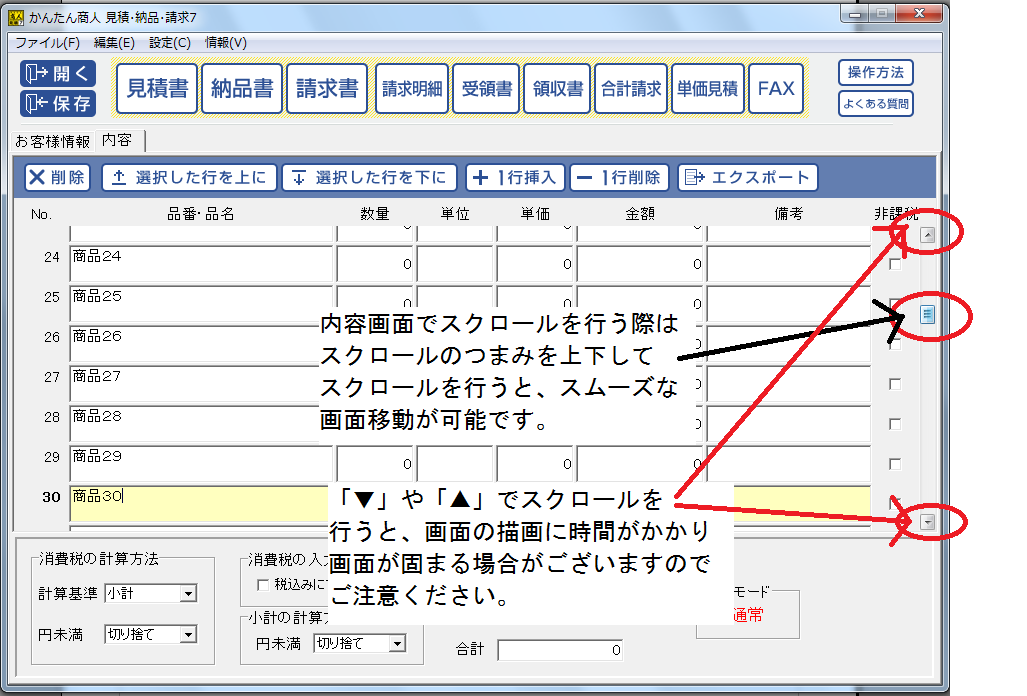Check the 非課税 box for row 27
This screenshot has width=1027, height=696.
point(895,384)
